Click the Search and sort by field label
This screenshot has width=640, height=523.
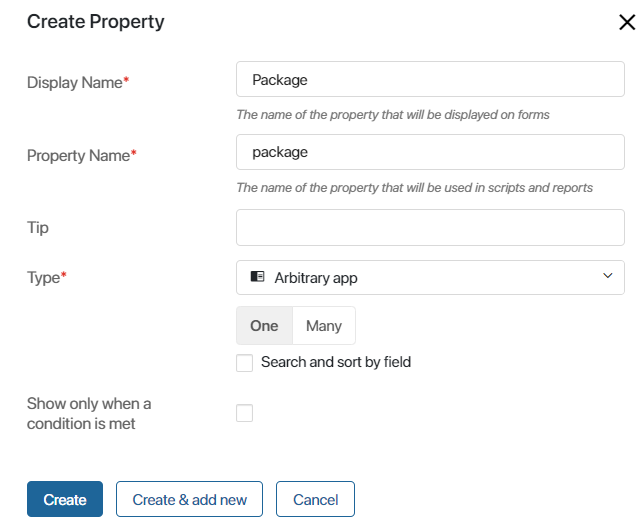point(336,362)
